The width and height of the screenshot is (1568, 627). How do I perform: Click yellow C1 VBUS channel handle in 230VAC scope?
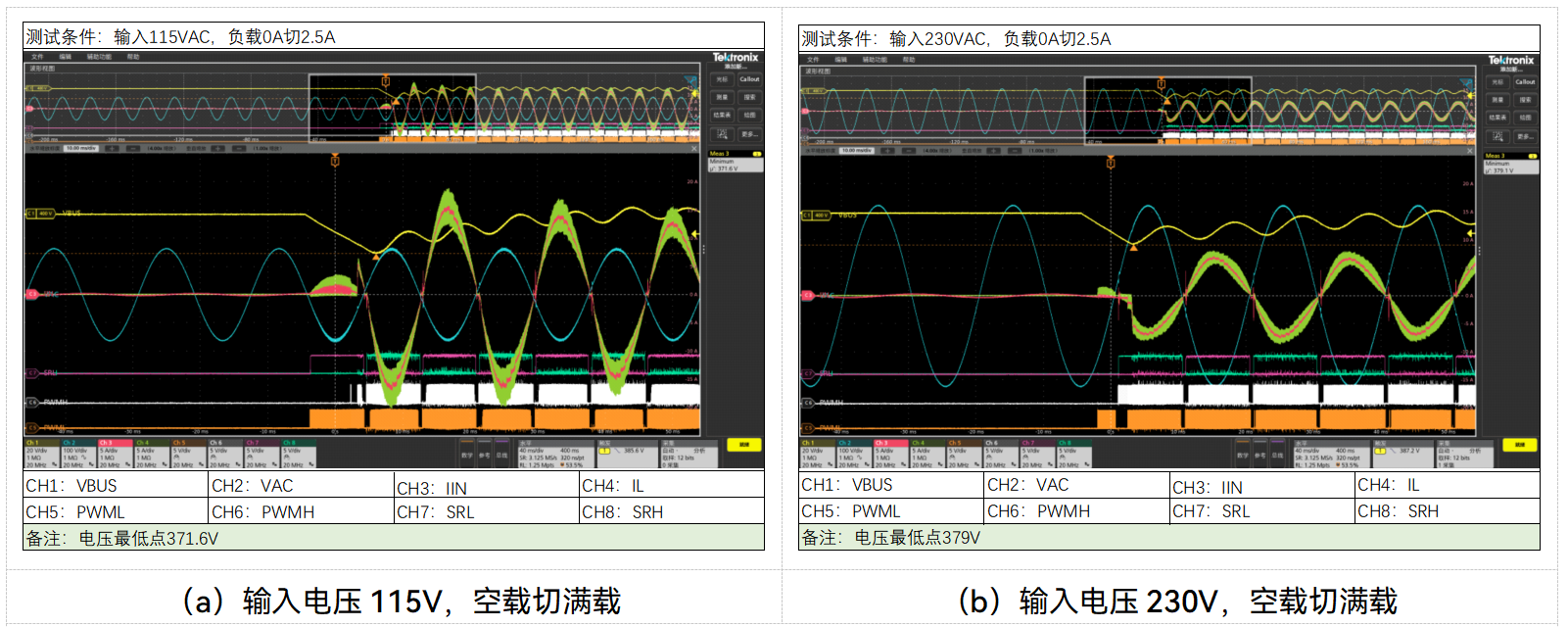(x=815, y=216)
